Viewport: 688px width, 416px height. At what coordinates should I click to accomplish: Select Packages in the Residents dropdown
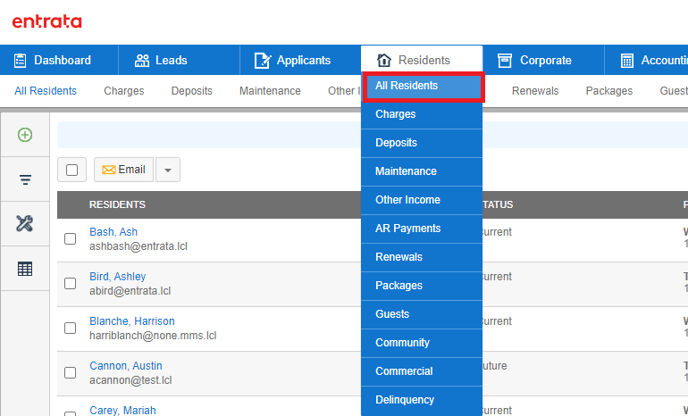(422, 285)
